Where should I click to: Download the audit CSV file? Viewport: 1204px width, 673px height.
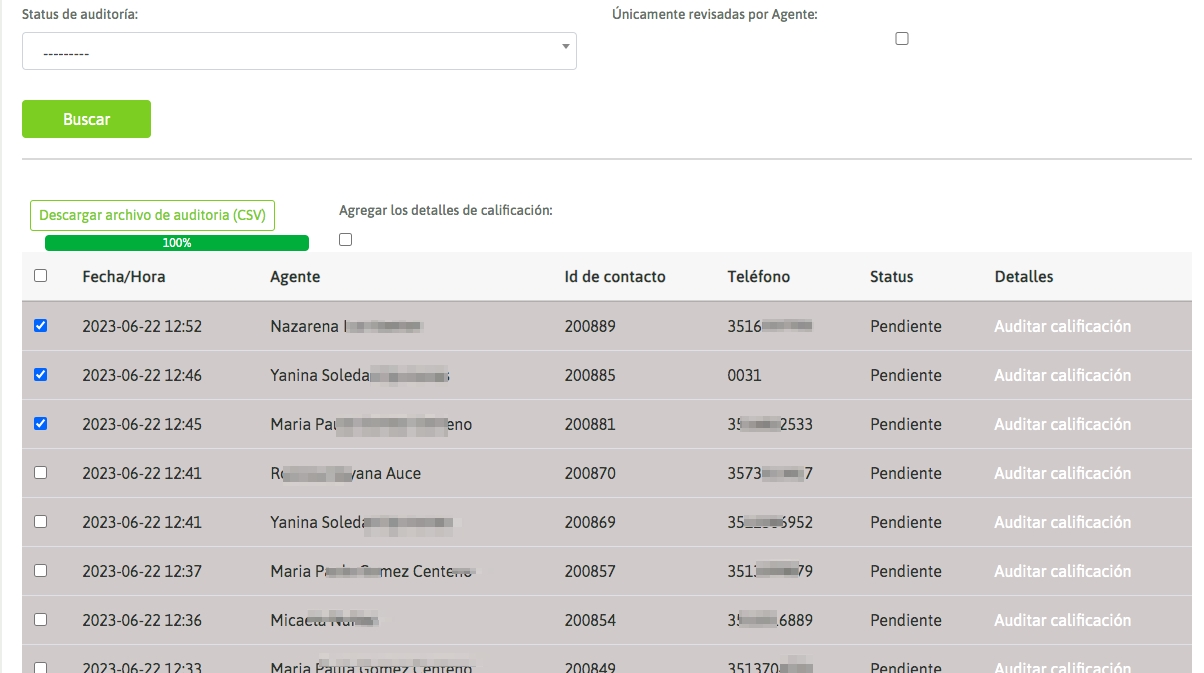point(152,216)
